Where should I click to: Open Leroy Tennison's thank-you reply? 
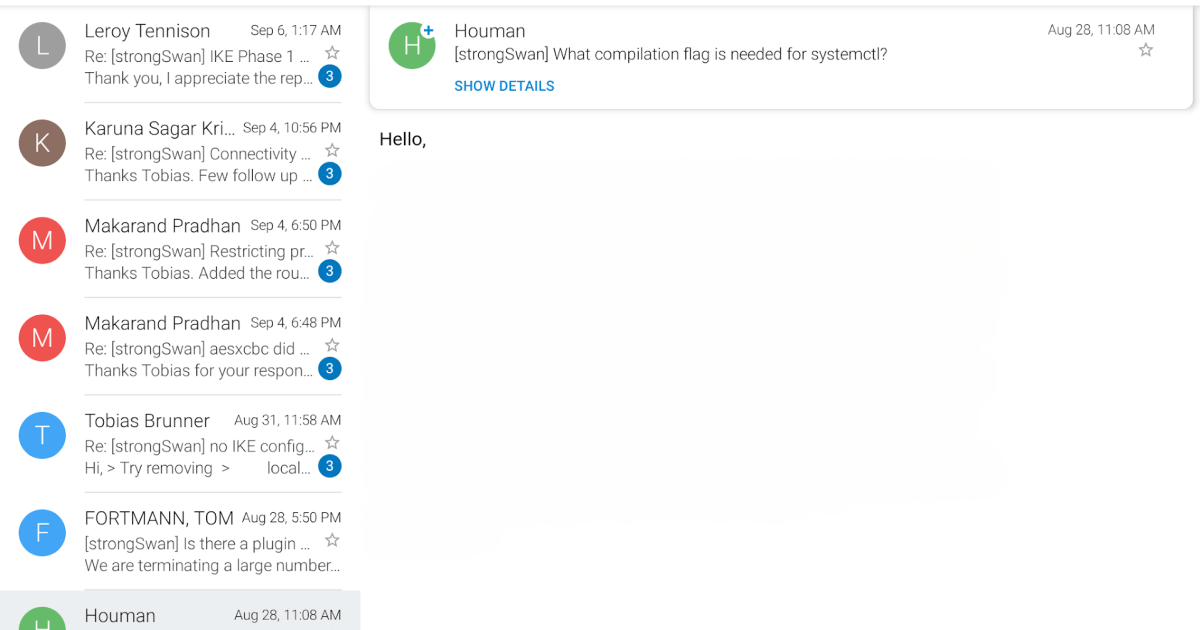pyautogui.click(x=190, y=56)
